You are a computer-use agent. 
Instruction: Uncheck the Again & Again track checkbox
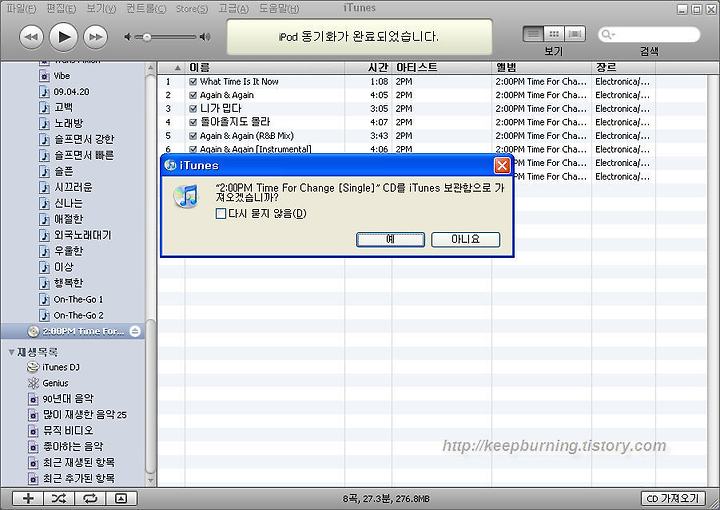[193, 95]
